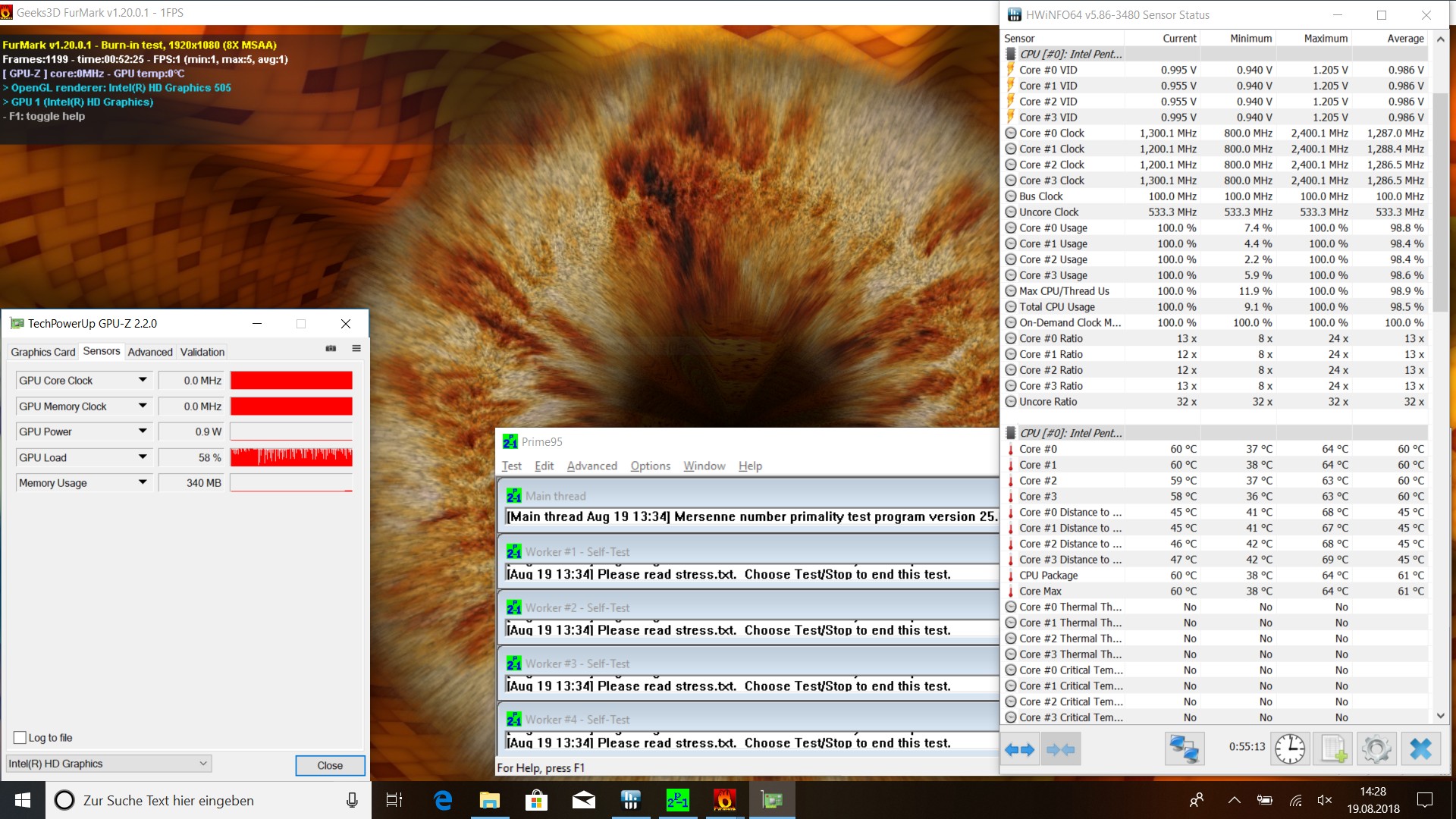Click the blue X button in the HWiNFO toolbar
The width and height of the screenshot is (1456, 819).
coord(1420,749)
